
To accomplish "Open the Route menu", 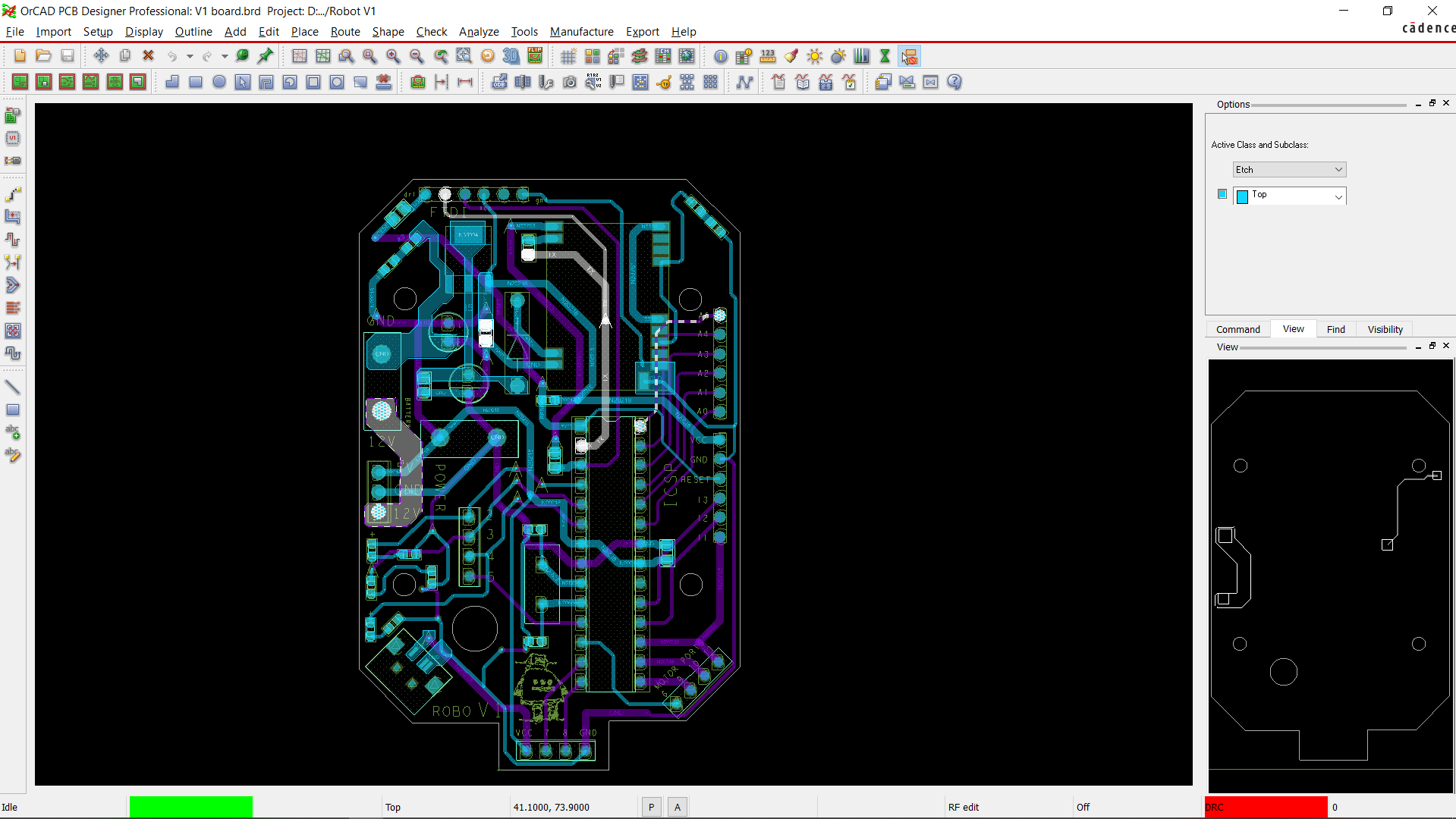I will [345, 31].
